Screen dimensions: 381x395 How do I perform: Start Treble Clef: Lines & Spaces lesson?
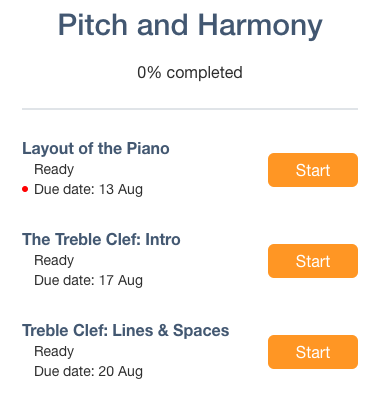313,352
